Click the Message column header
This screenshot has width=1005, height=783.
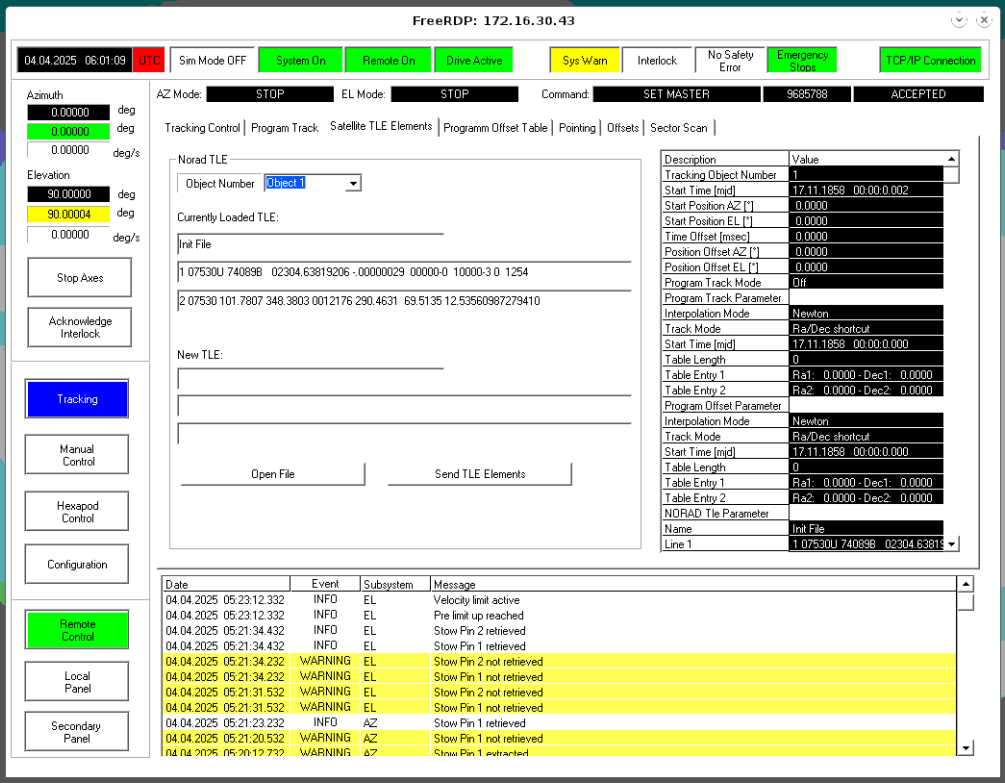pyautogui.click(x=694, y=584)
